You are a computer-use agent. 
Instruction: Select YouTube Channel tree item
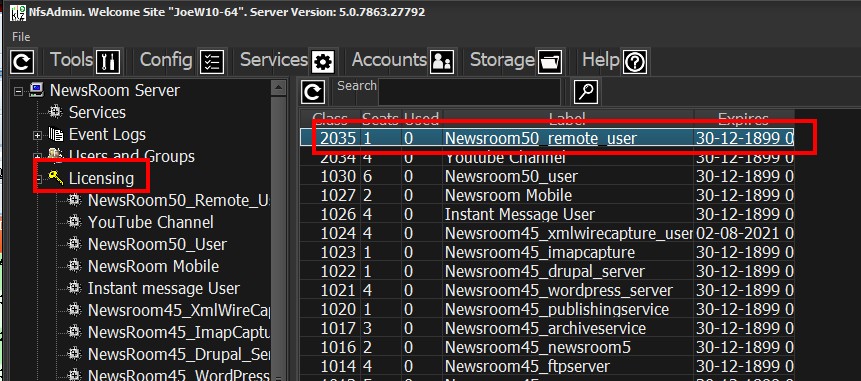pos(150,222)
